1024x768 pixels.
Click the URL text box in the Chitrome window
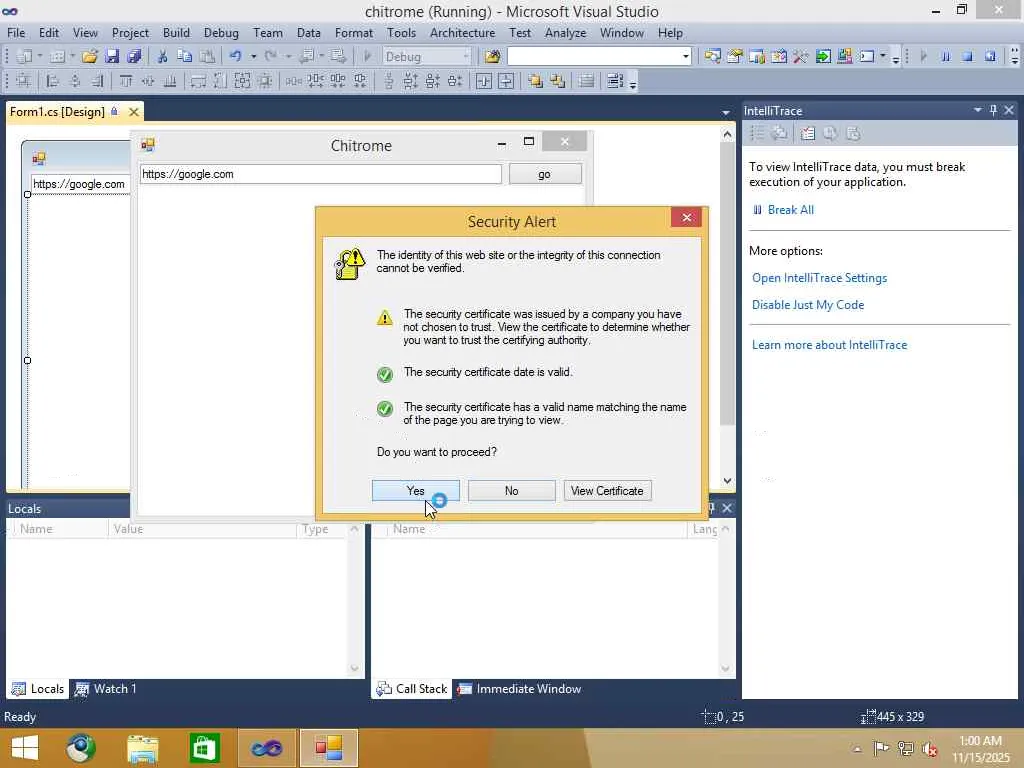point(320,174)
